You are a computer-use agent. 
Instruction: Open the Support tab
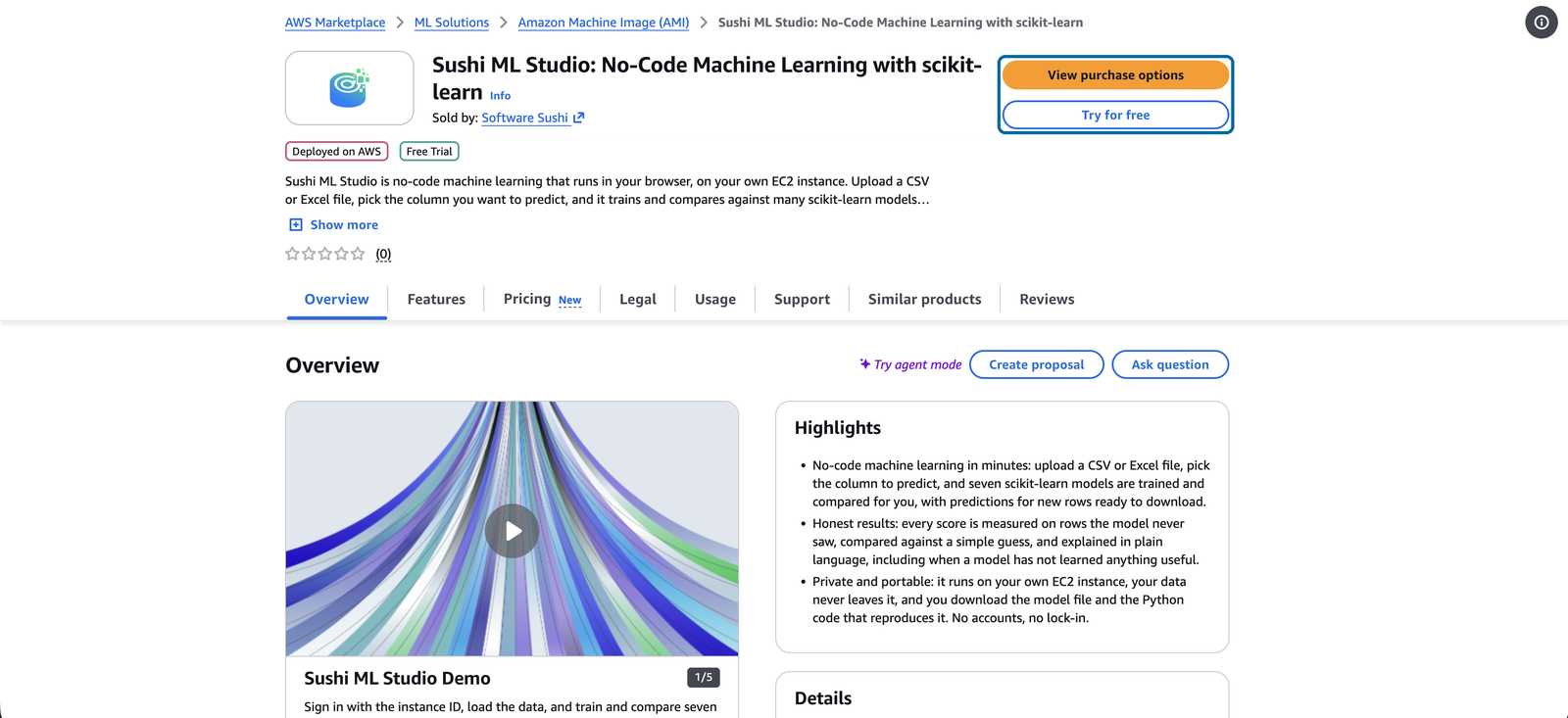802,299
